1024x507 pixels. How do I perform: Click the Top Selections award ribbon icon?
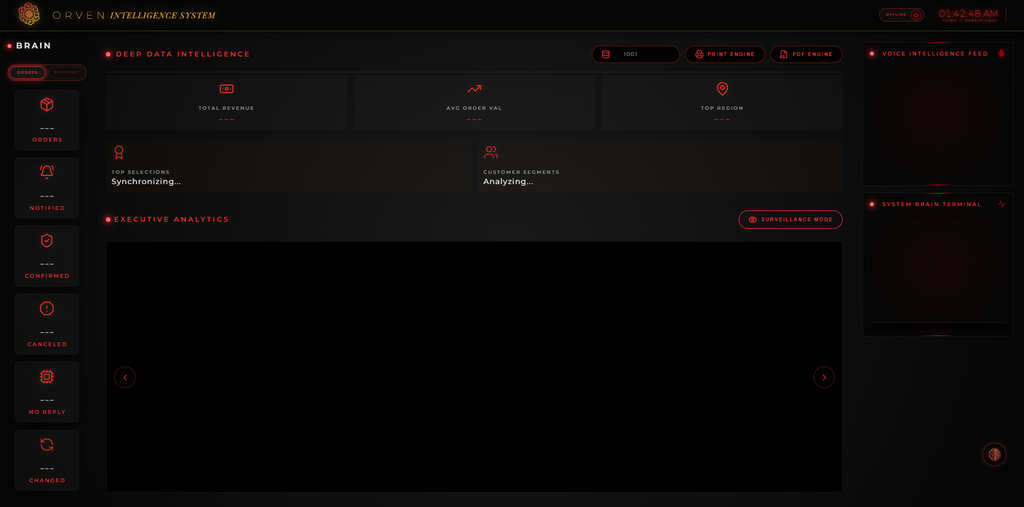coord(119,152)
